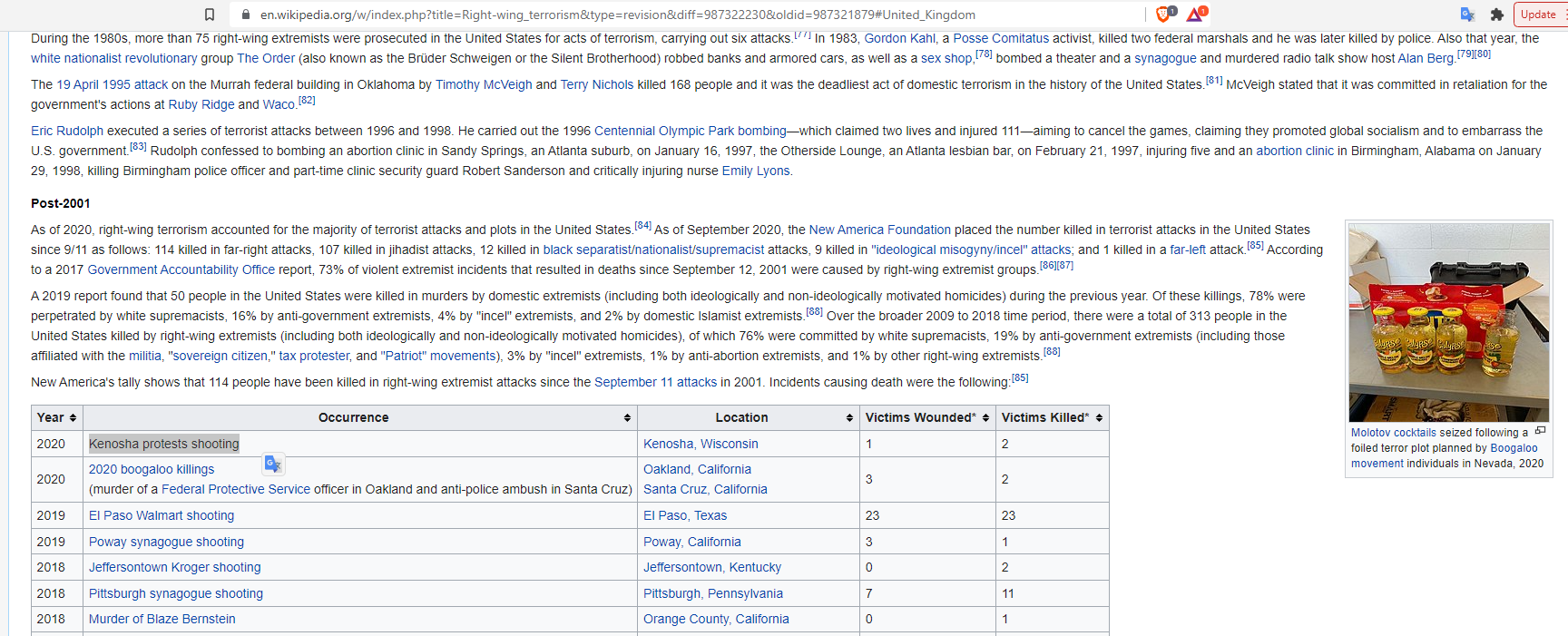Sort by Victims Killed column arrows
The image size is (1568, 636).
tap(1099, 418)
